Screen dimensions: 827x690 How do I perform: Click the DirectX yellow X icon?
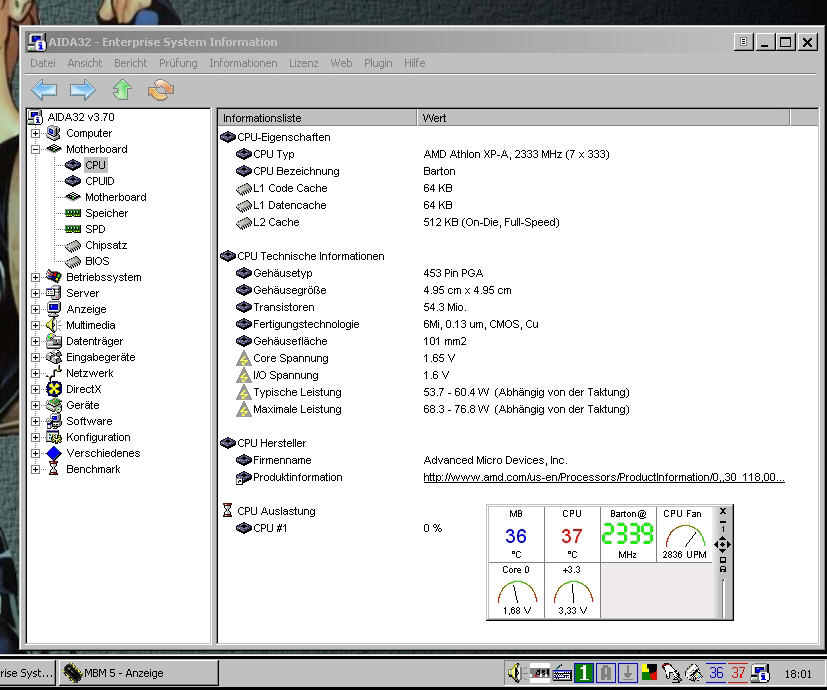(x=54, y=389)
